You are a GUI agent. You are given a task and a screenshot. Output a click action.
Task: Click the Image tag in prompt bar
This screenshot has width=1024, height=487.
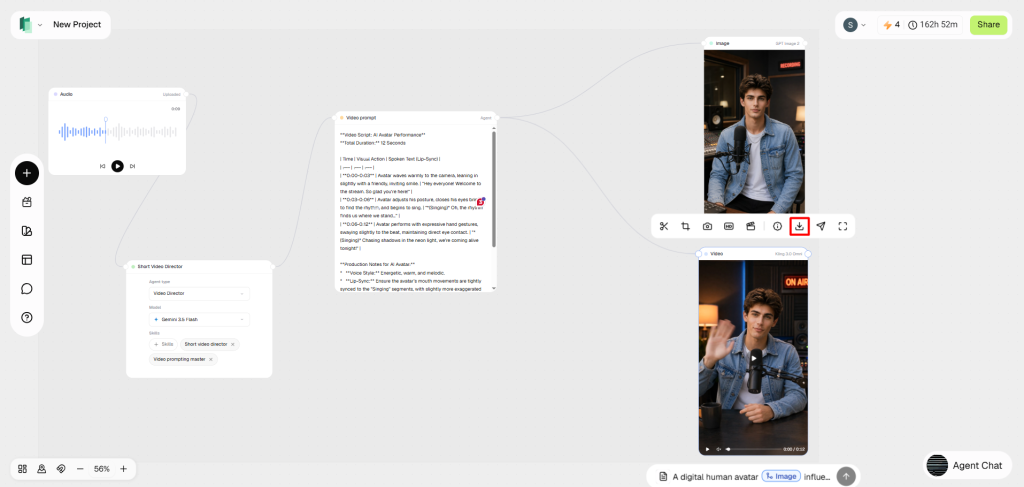[x=780, y=477]
